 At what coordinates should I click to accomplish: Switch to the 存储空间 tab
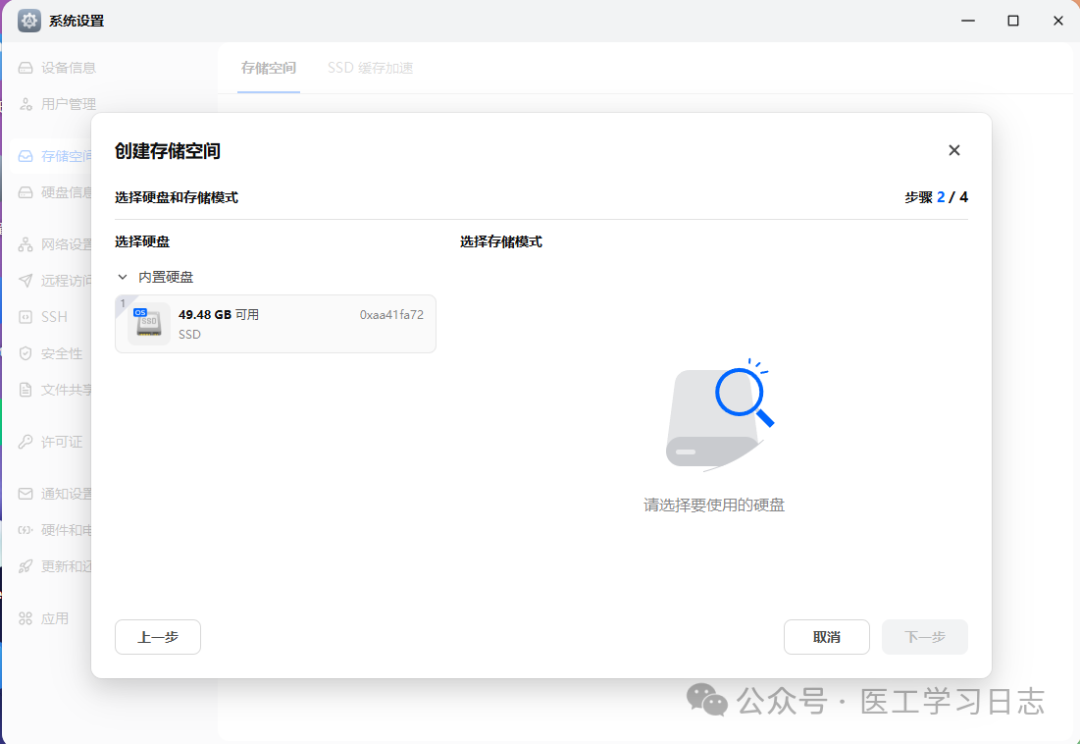269,68
